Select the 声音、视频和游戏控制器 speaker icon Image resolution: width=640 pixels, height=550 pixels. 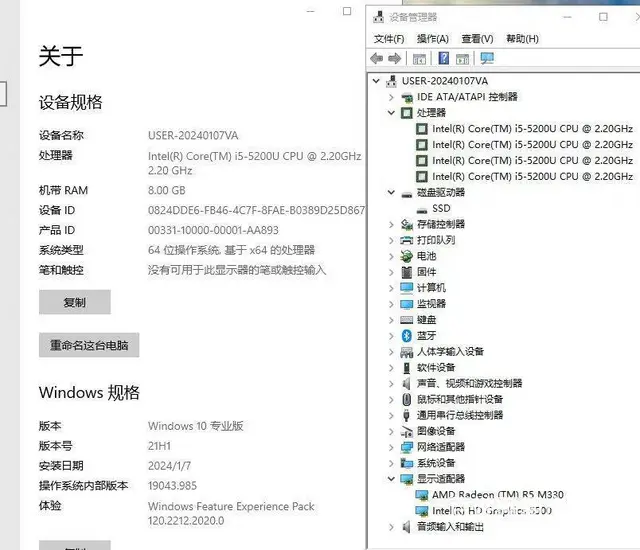tap(407, 384)
